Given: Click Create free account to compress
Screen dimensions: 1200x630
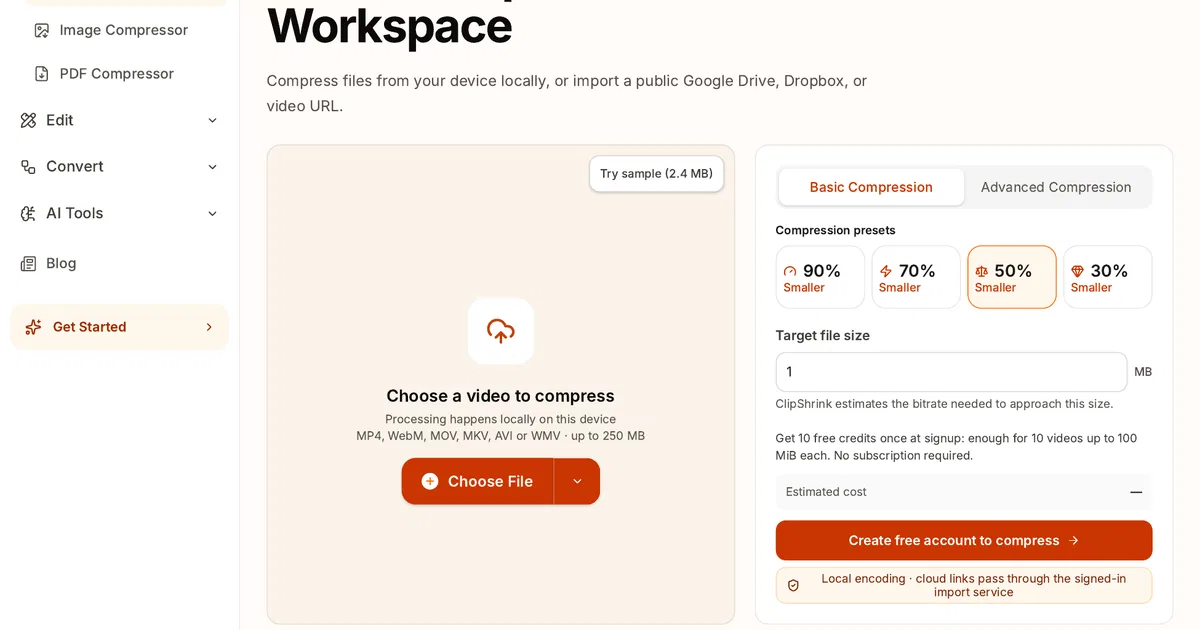Looking at the screenshot, I should (964, 540).
